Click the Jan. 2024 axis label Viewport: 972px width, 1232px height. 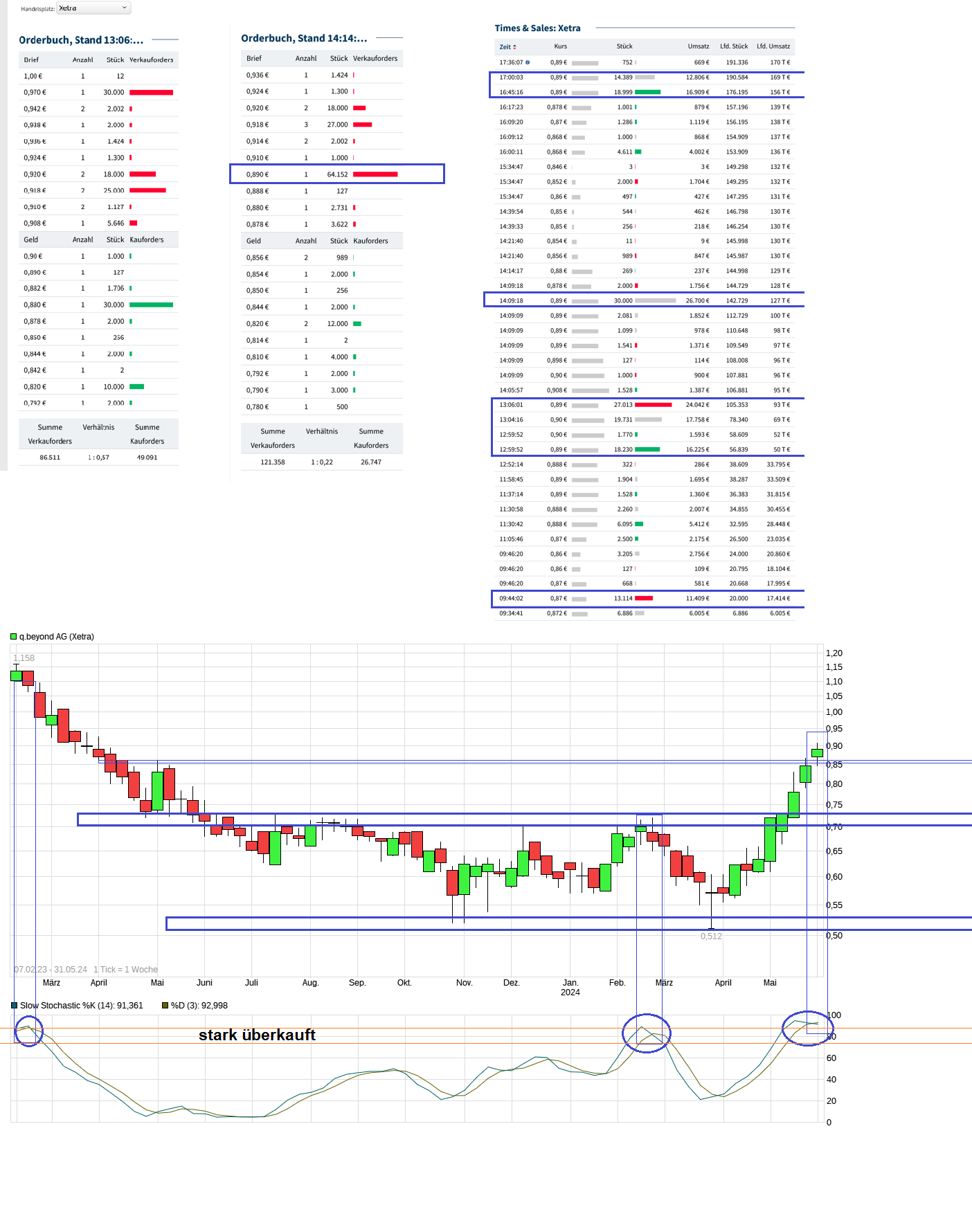[570, 988]
